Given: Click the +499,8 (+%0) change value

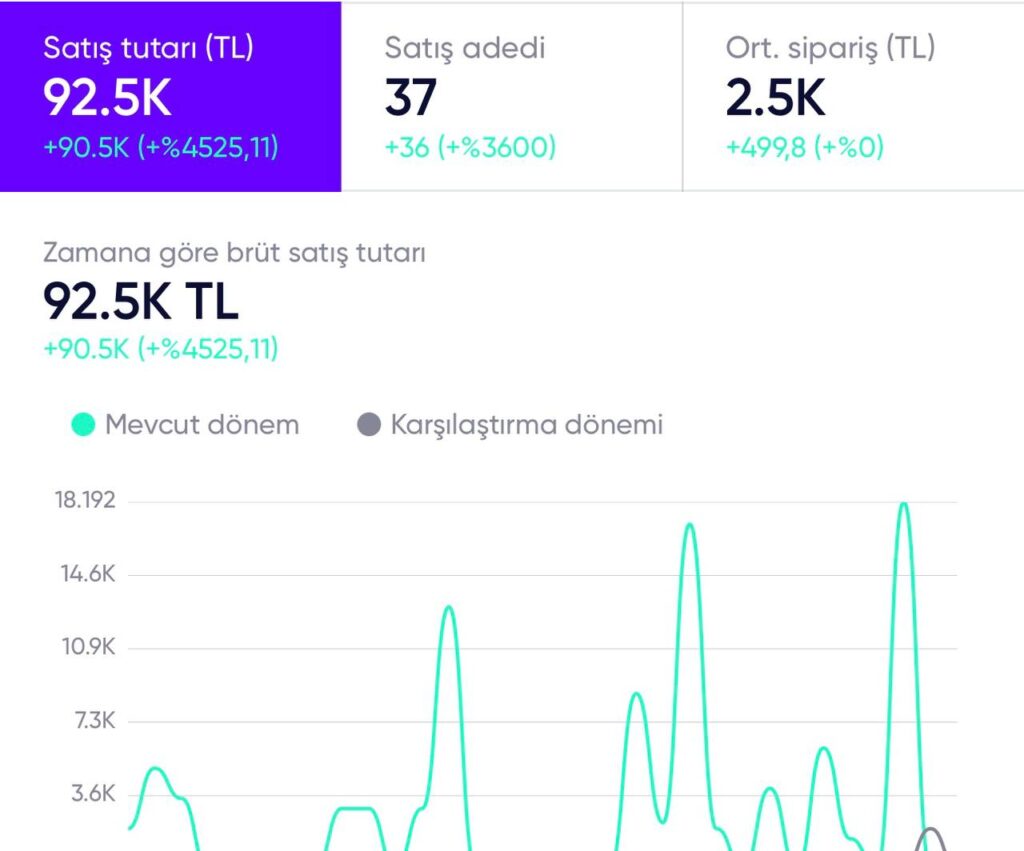Looking at the screenshot, I should (x=805, y=147).
